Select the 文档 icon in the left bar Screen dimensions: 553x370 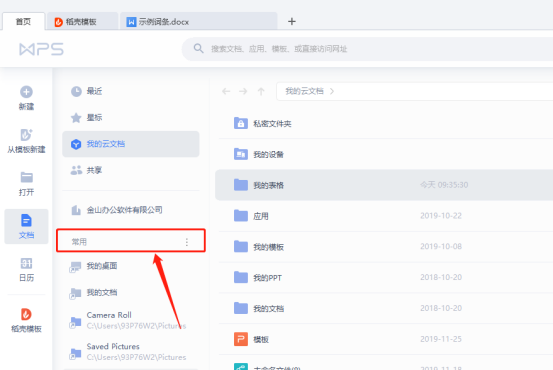coord(26,220)
